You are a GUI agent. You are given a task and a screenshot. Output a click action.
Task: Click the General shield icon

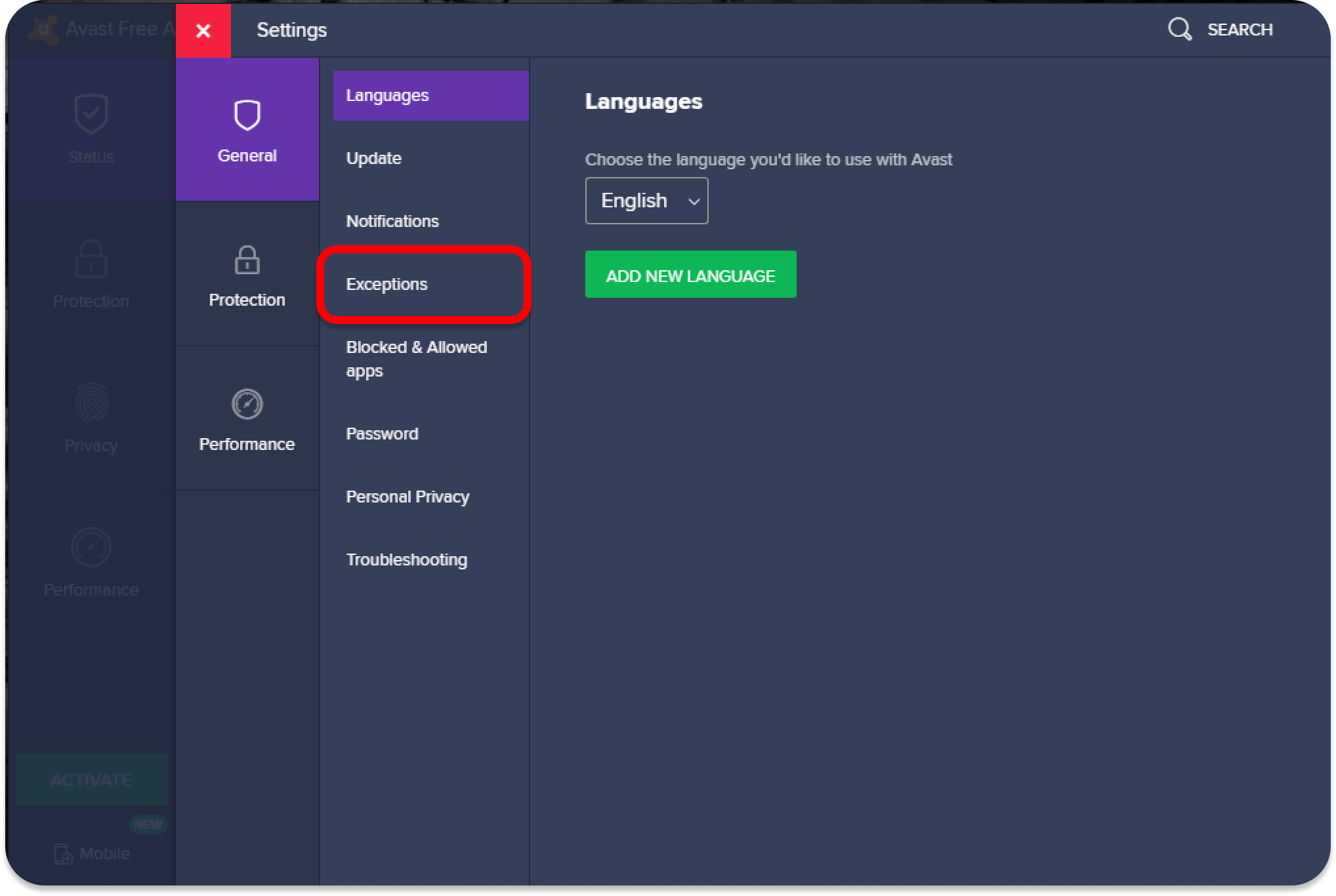click(247, 115)
